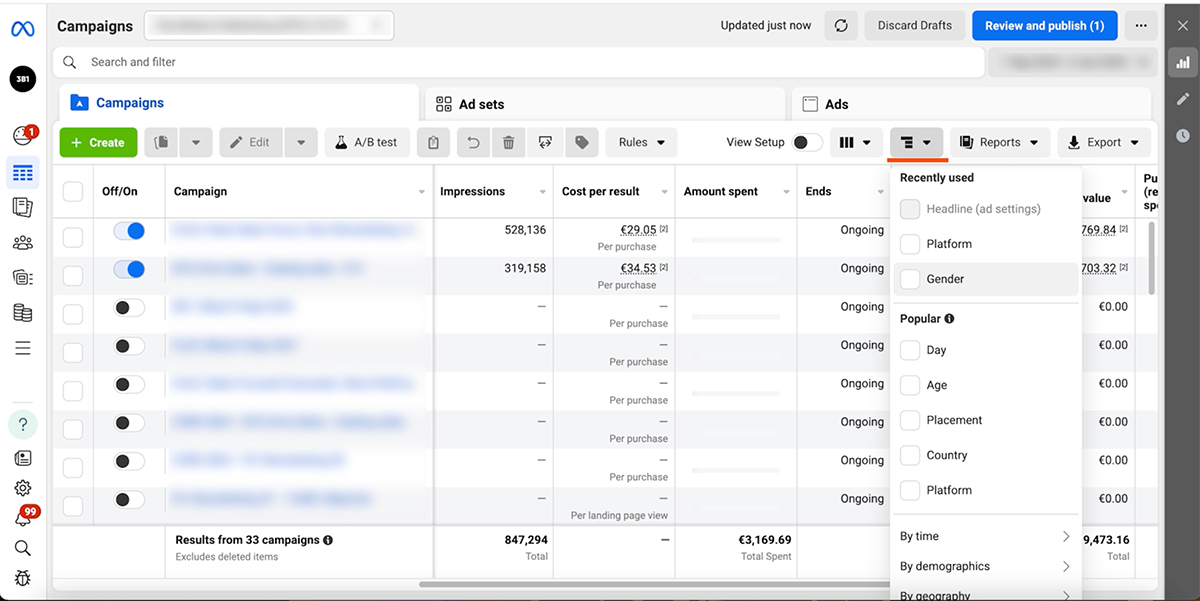This screenshot has height=601, width=1200.
Task: Click the clipboard icon in the toolbar
Action: pos(433,142)
